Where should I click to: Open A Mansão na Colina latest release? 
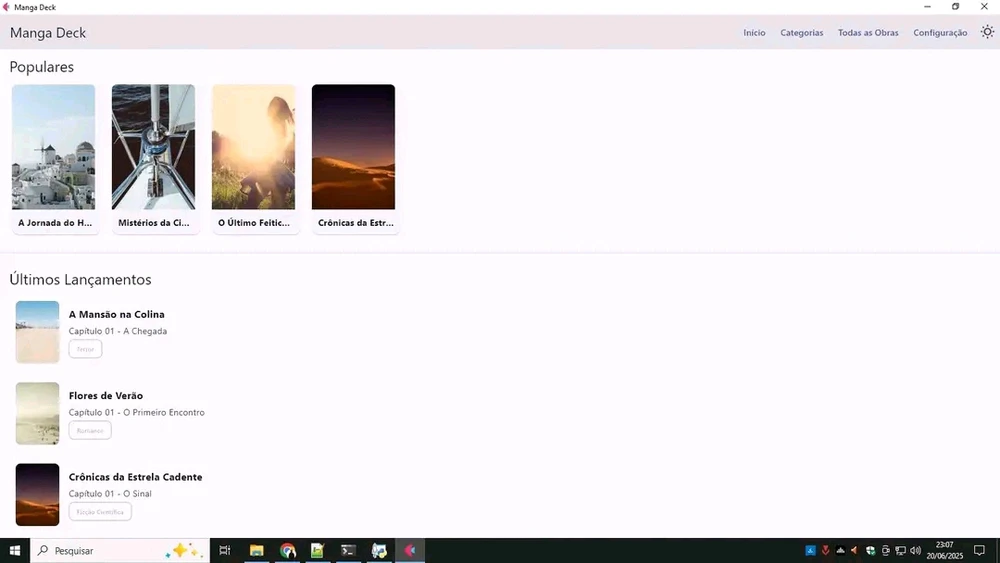coord(116,314)
